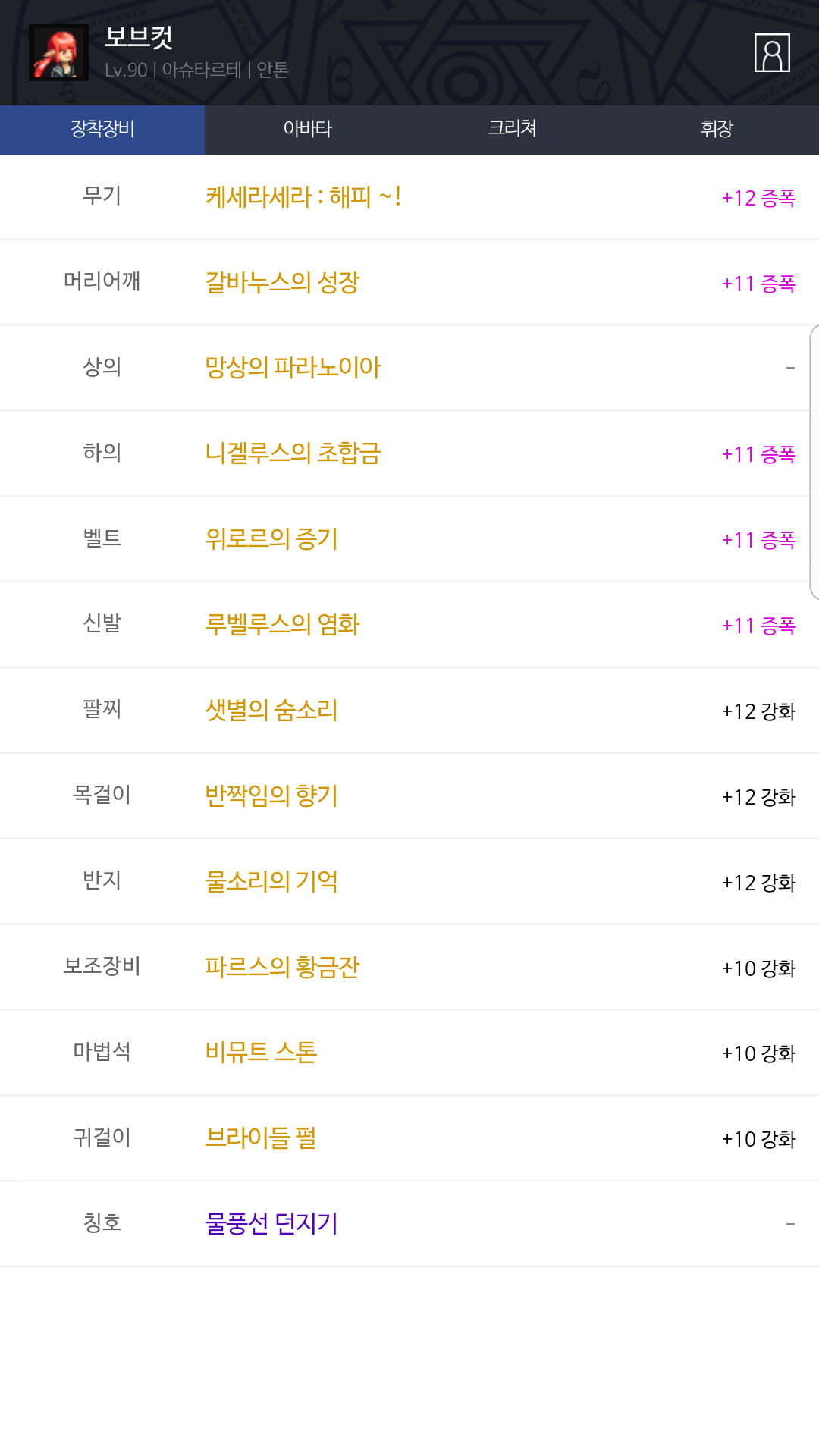Open the 보브컷 character avatar thumbnail
Screen dimensions: 819x1456
(x=58, y=53)
